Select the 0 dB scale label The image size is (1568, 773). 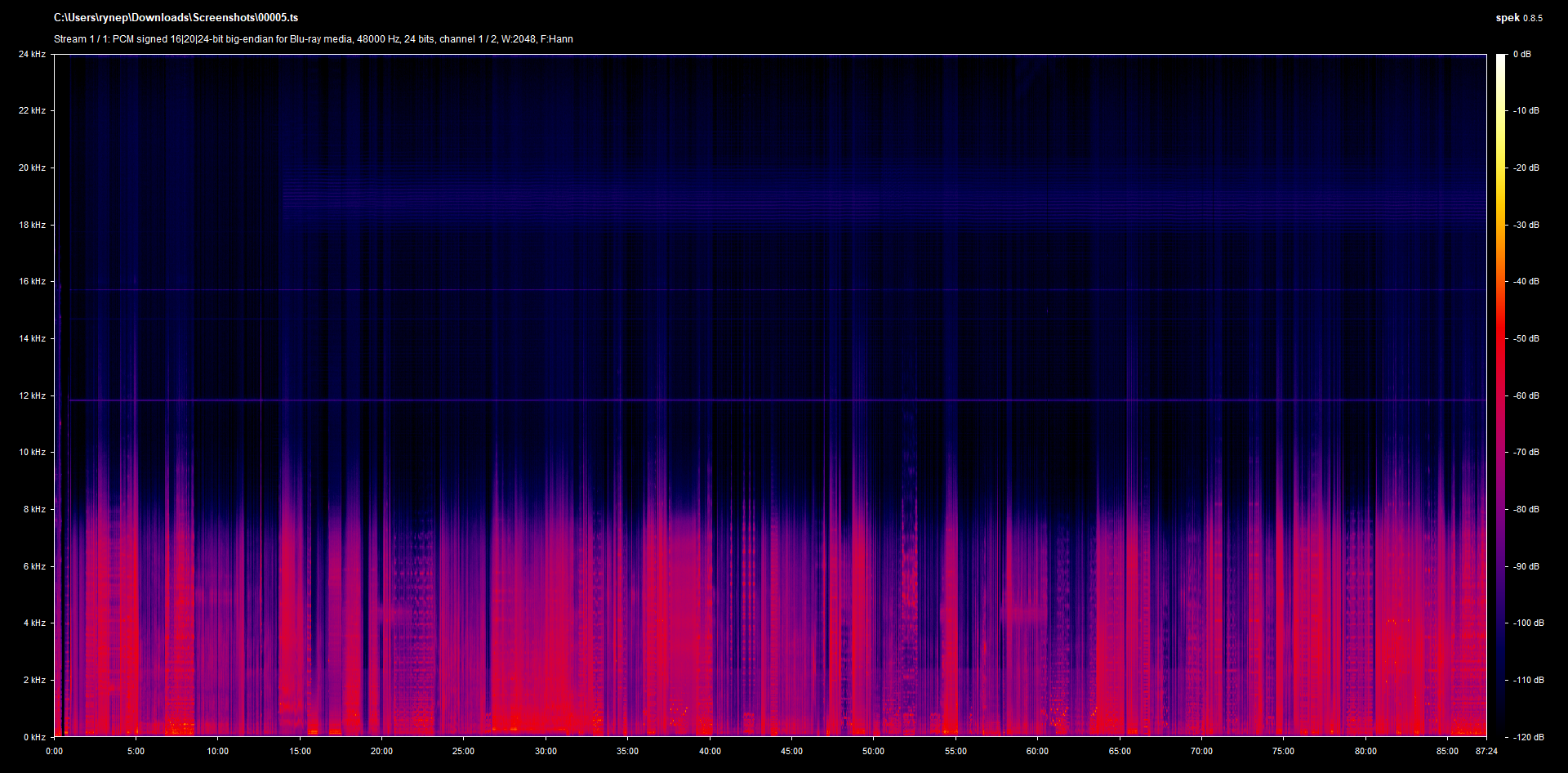pos(1521,55)
